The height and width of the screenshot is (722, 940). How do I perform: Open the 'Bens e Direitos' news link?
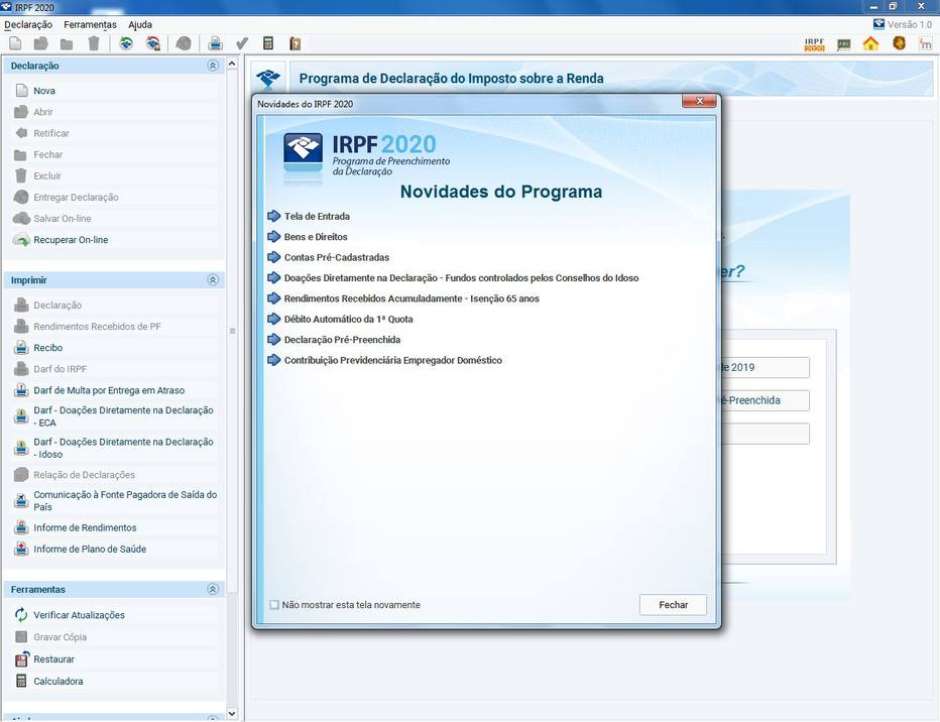click(x=315, y=237)
